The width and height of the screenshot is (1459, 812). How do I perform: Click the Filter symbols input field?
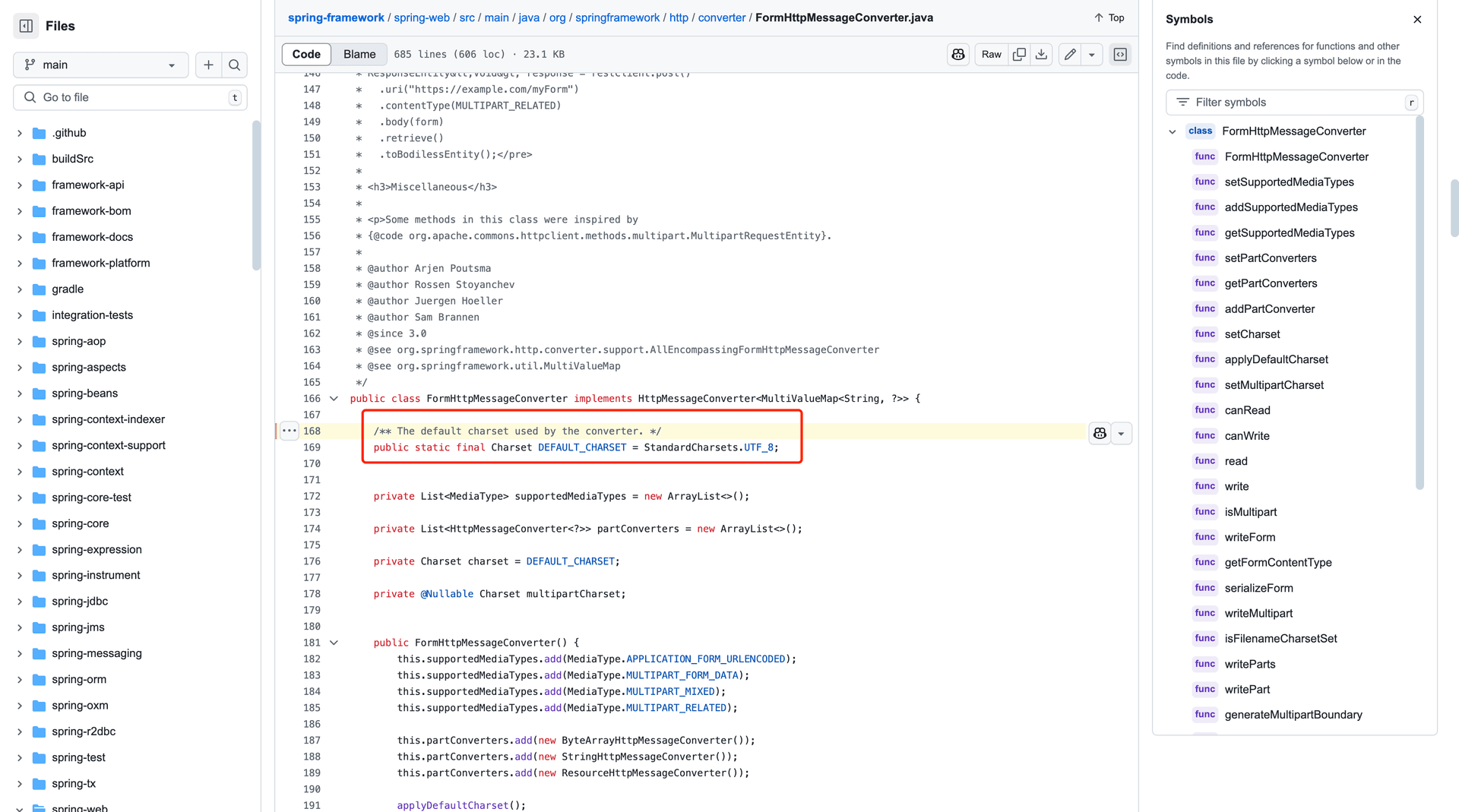(x=1292, y=103)
